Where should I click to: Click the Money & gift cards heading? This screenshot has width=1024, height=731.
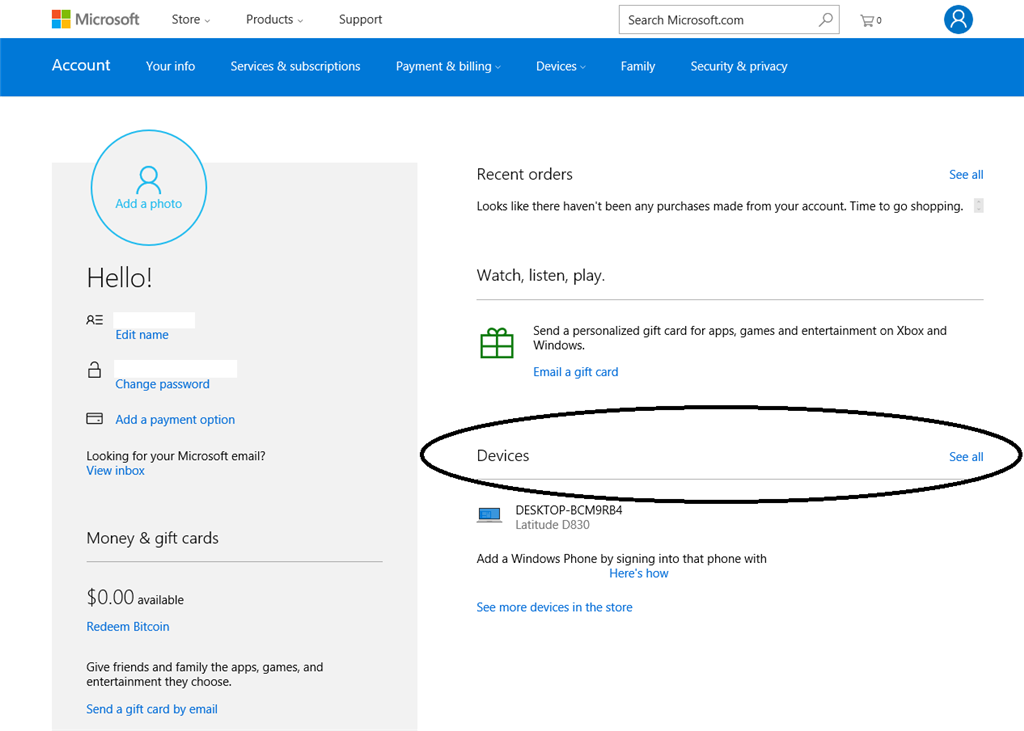coord(152,538)
